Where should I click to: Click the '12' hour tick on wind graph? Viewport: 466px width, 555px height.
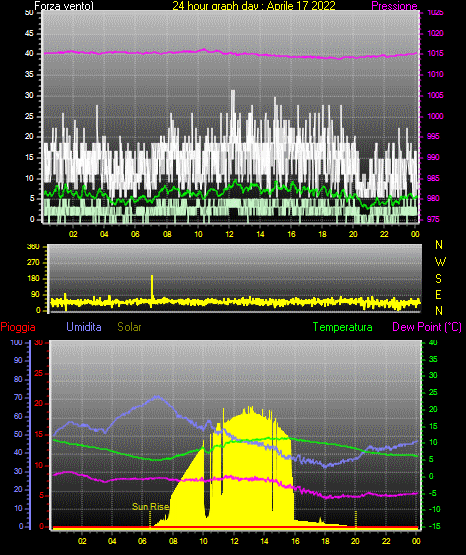point(230,234)
